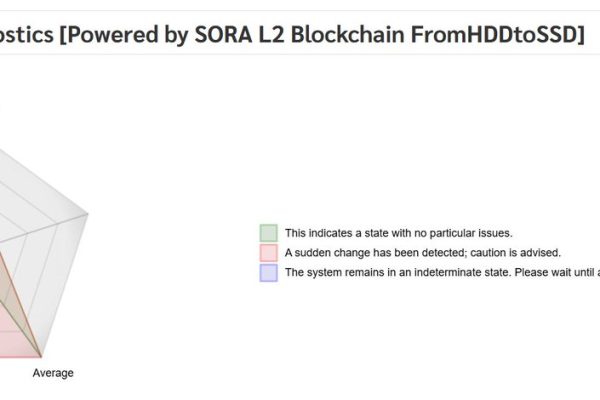Click the "Average" axis label
Image resolution: width=600 pixels, height=400 pixels.
click(53, 373)
